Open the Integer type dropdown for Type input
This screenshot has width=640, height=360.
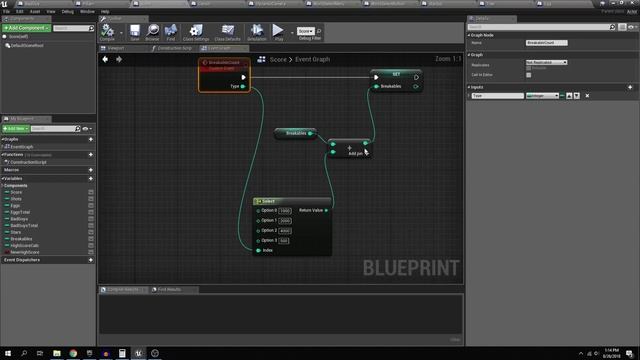(542, 96)
